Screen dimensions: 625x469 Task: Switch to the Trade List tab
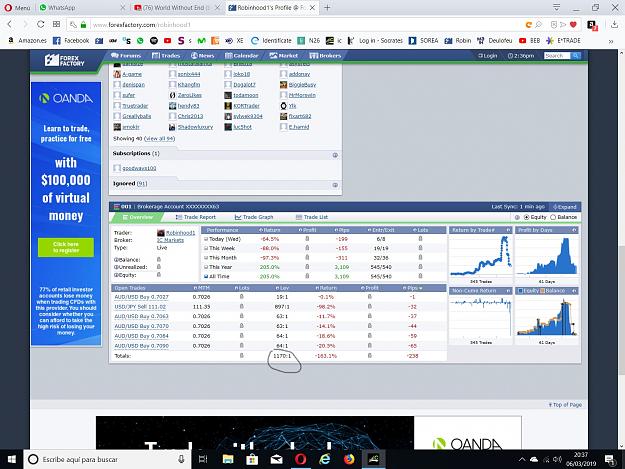click(x=312, y=217)
